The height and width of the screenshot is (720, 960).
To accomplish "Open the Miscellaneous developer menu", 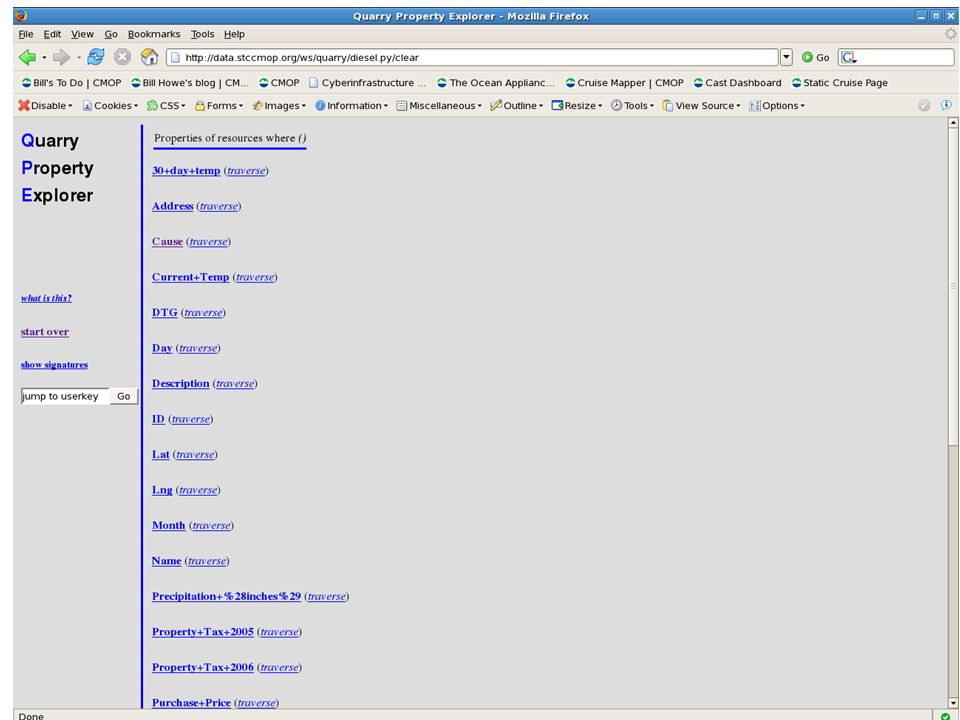I will (x=439, y=105).
